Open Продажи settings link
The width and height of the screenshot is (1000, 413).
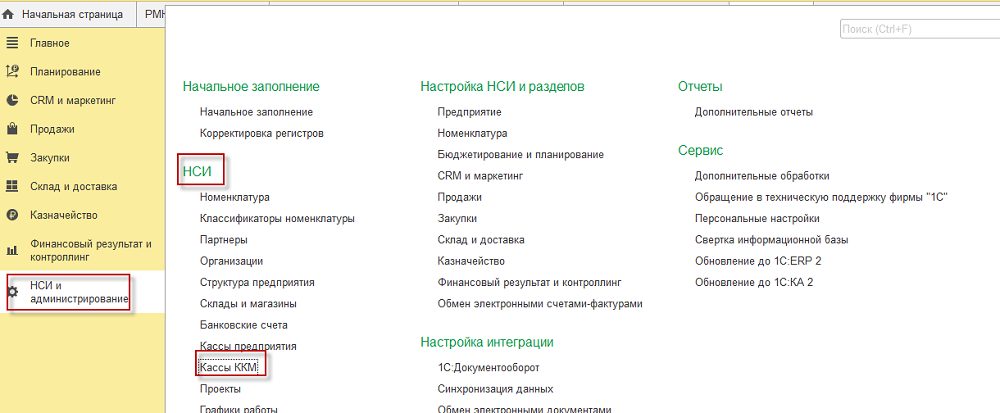(x=459, y=198)
